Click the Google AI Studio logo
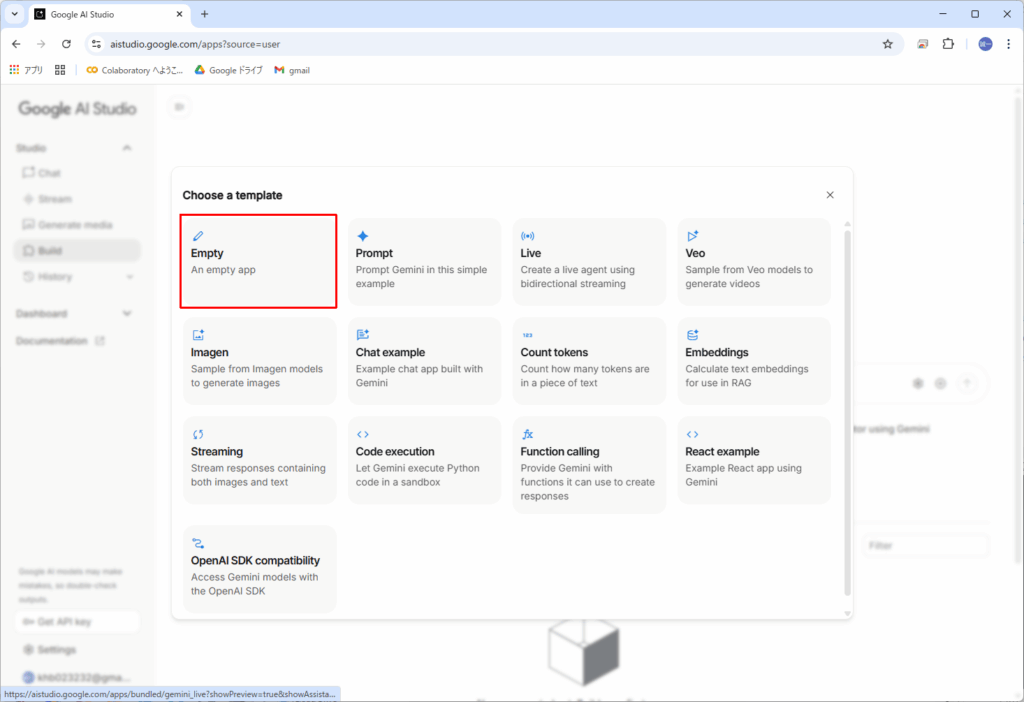The image size is (1024, 702). [x=77, y=108]
